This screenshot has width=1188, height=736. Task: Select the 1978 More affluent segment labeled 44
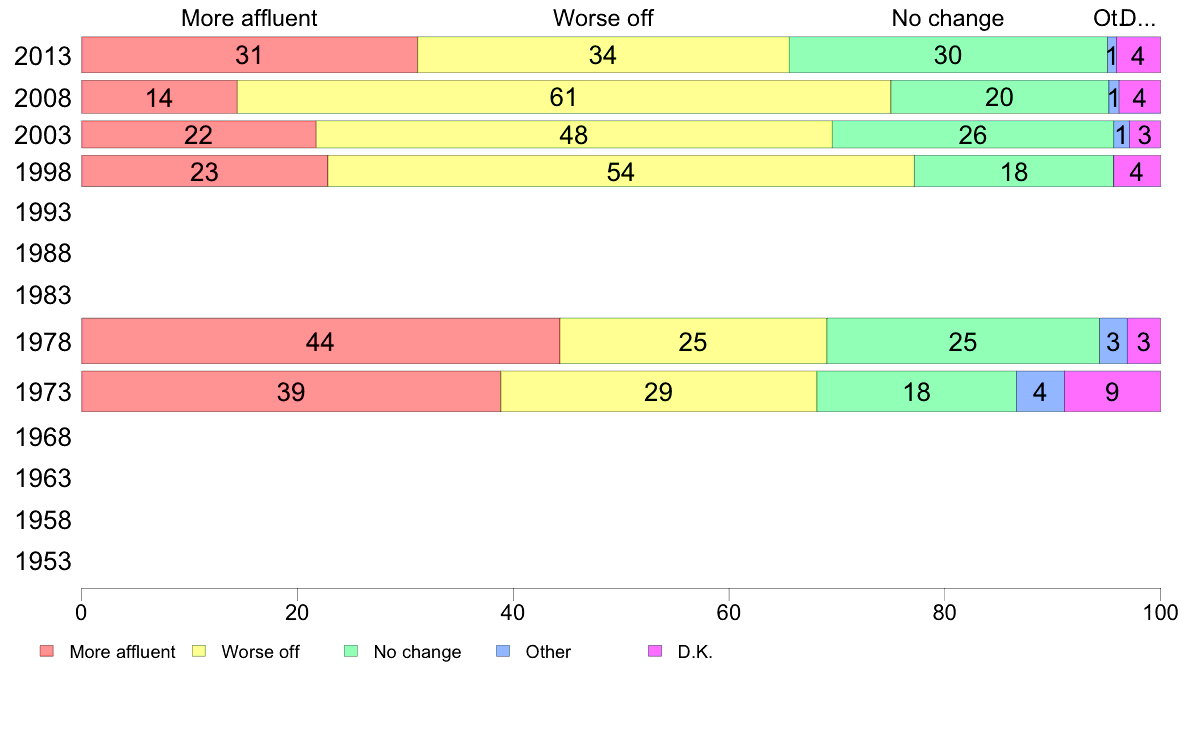coord(320,341)
